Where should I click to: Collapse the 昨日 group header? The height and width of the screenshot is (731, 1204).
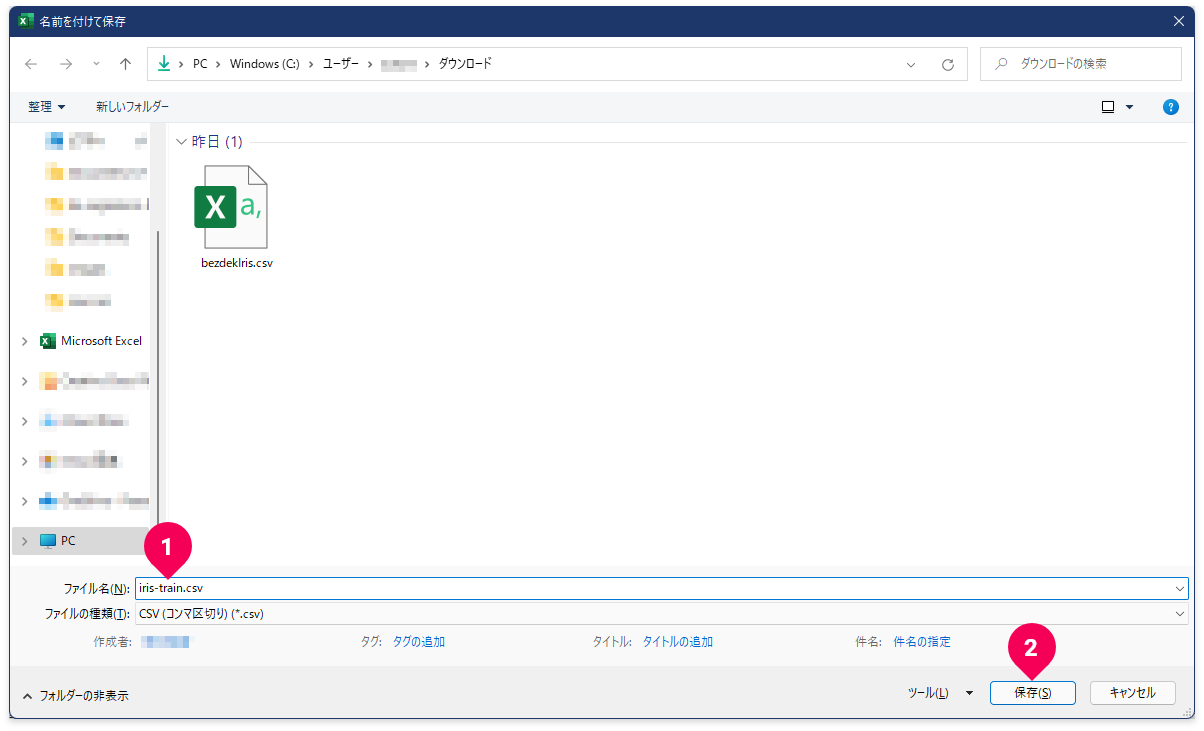point(181,142)
